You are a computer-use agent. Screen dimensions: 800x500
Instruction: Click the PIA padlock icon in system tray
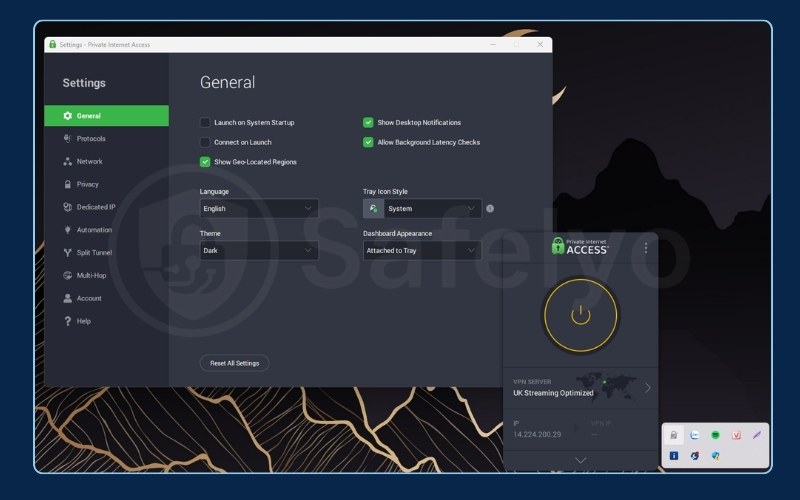tap(674, 435)
